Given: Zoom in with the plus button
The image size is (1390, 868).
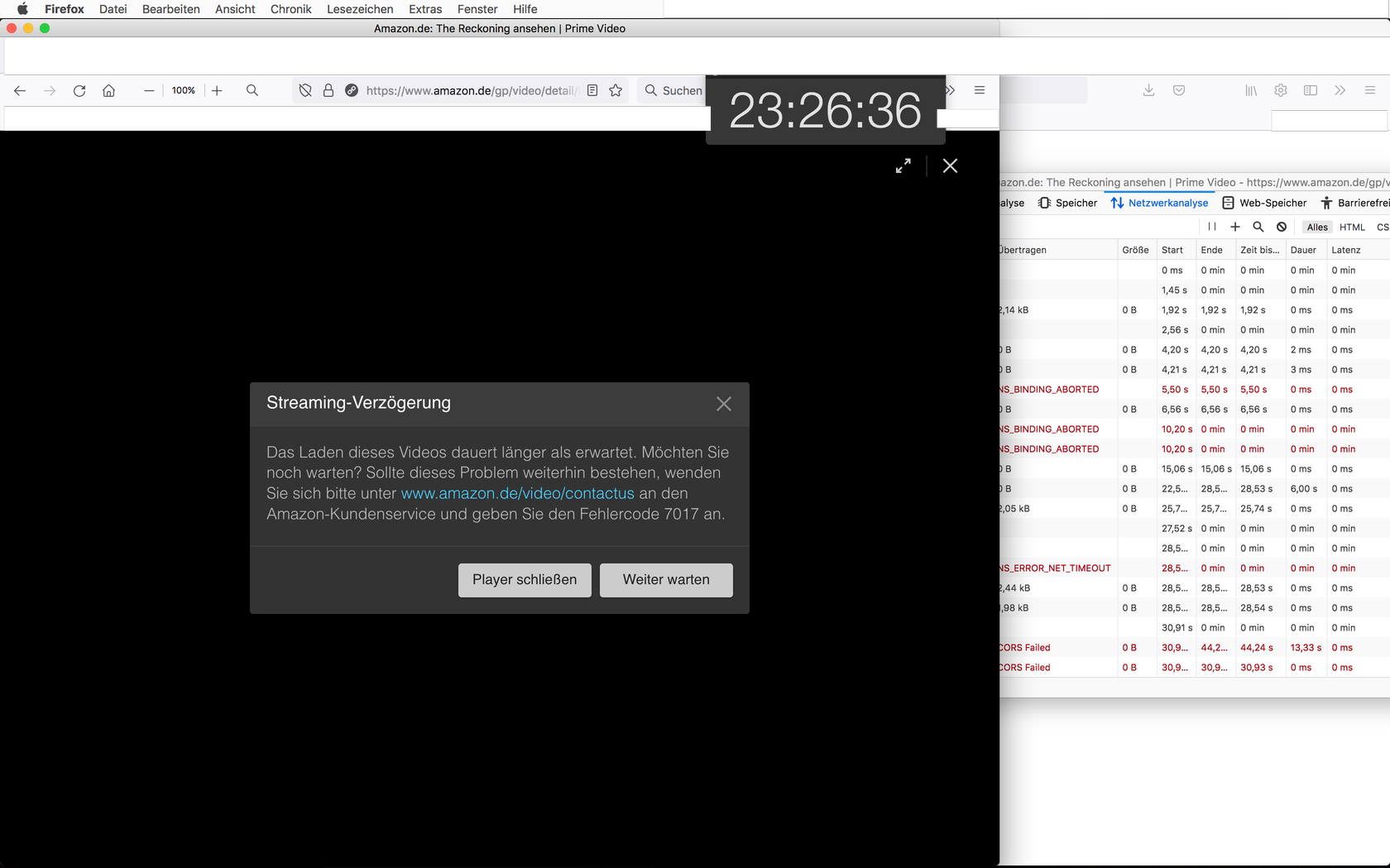Looking at the screenshot, I should point(217,91).
